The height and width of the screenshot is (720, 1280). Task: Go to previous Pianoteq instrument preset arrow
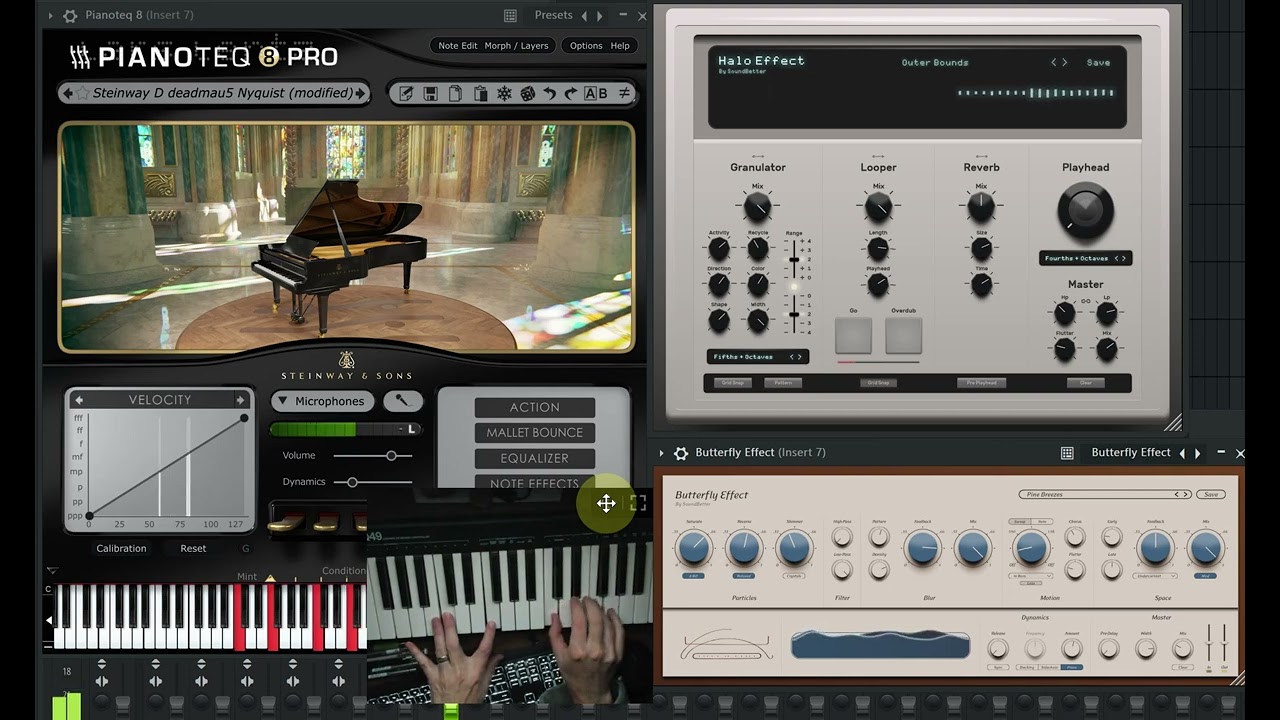point(68,93)
